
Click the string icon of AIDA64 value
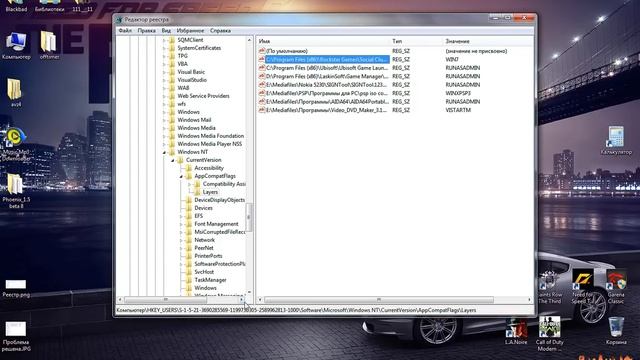[x=262, y=102]
